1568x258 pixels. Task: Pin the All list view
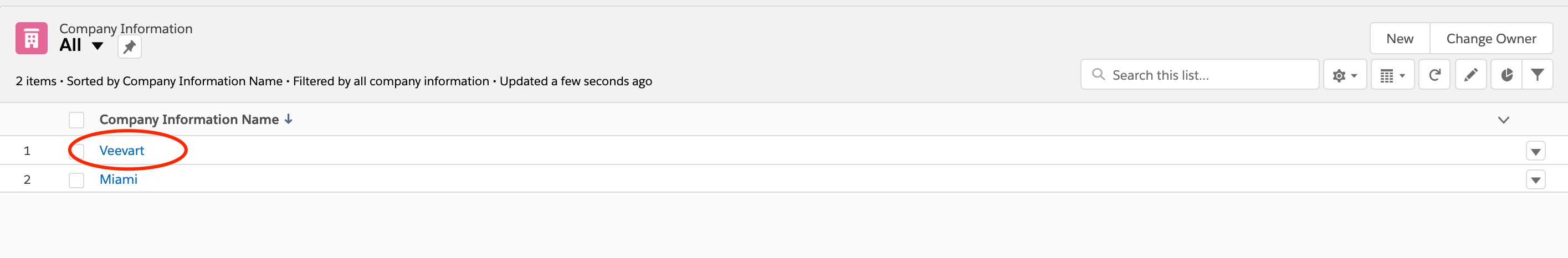point(129,48)
